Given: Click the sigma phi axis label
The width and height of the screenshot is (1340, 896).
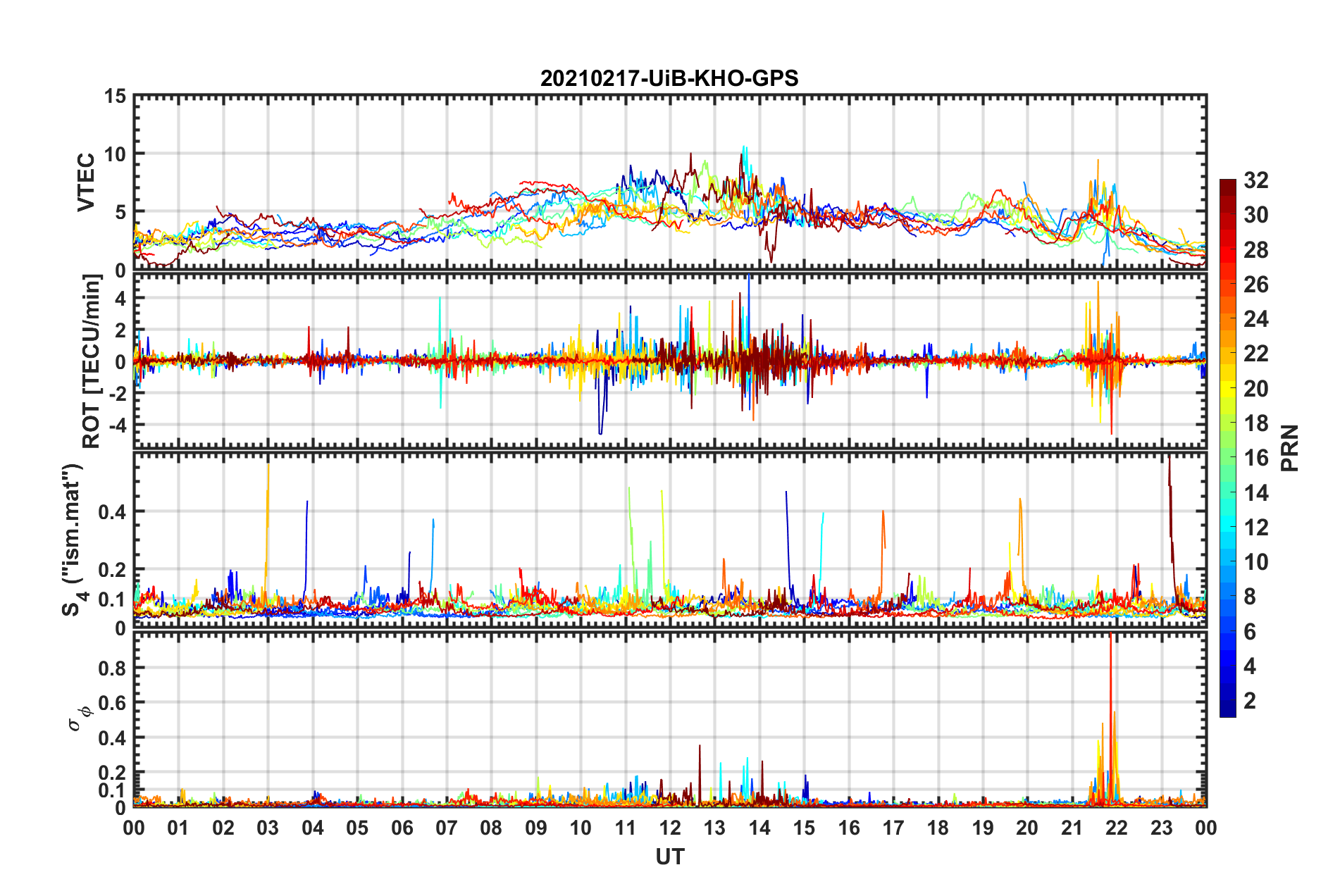Looking at the screenshot, I should (80, 718).
